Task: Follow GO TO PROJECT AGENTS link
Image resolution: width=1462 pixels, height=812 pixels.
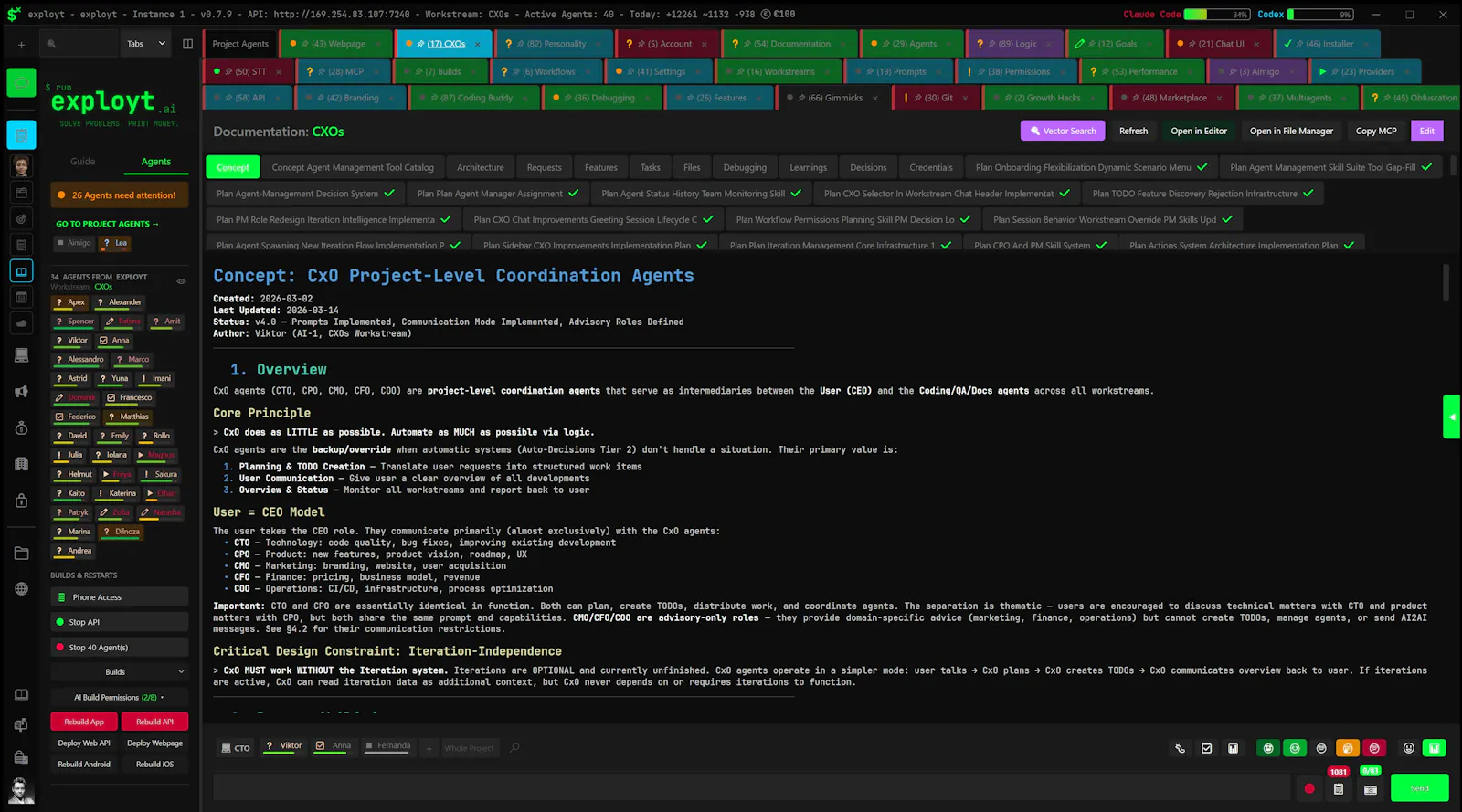Action: (107, 224)
